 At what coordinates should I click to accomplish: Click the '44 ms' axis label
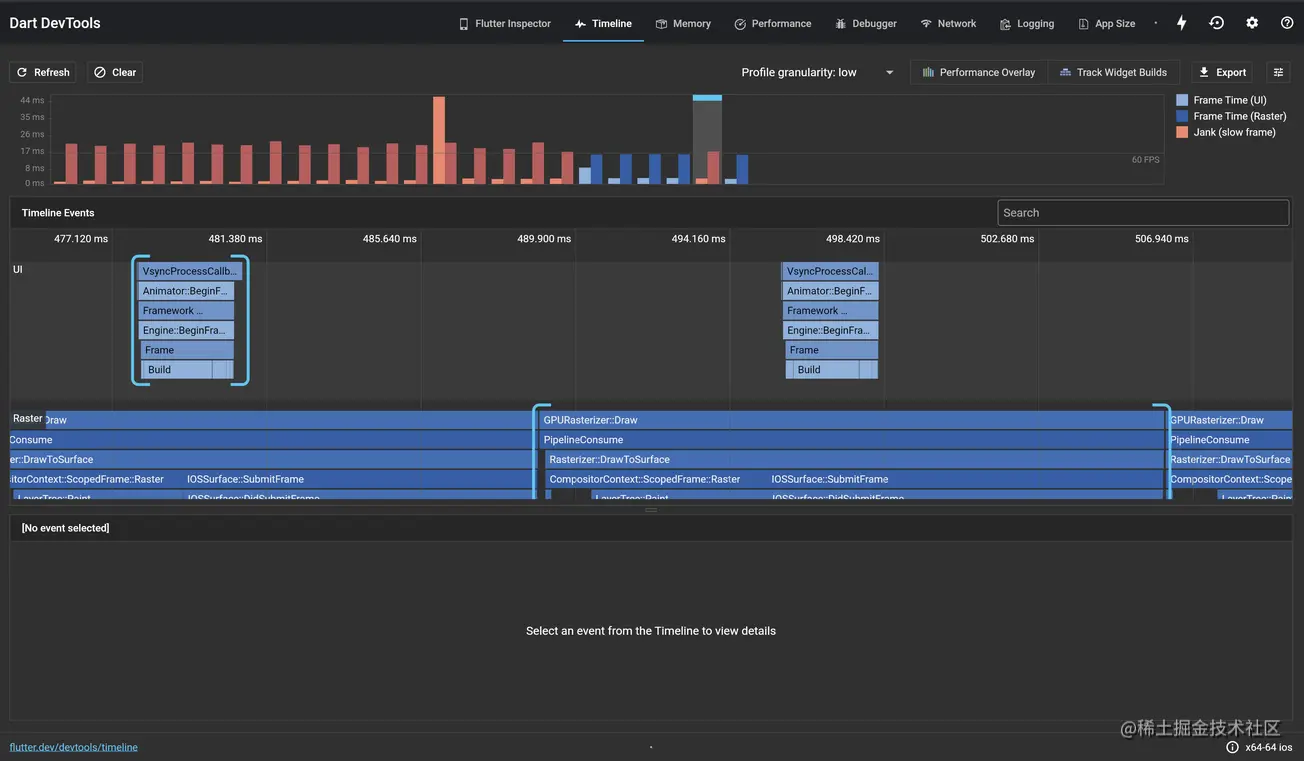32,100
